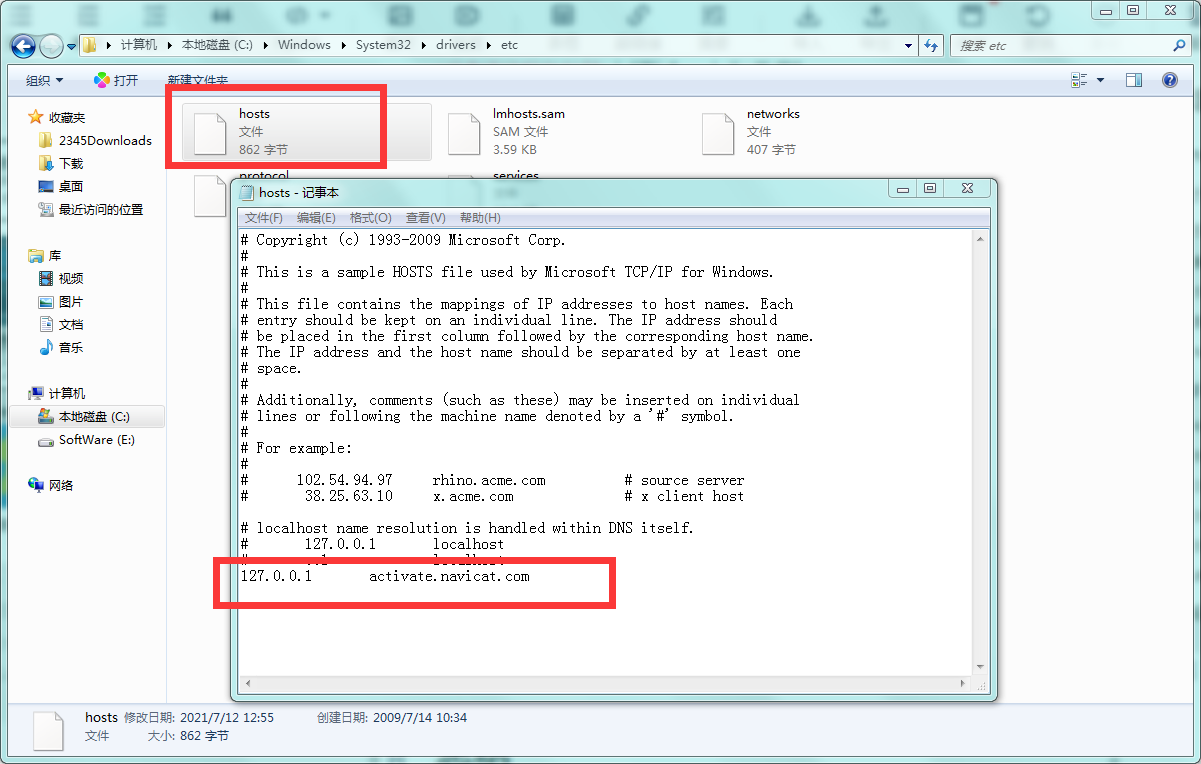Select the protocol file icon
The height and width of the screenshot is (764, 1201).
click(210, 196)
